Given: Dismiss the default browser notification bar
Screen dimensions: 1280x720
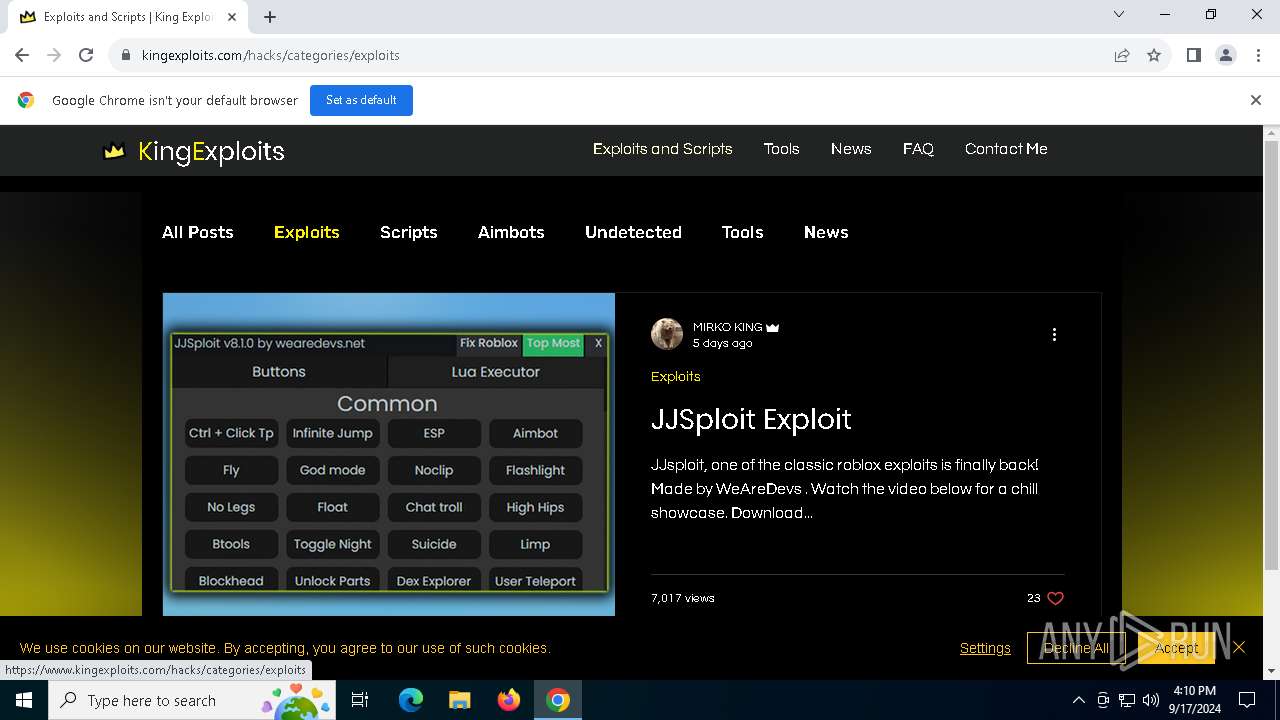Looking at the screenshot, I should click(1256, 100).
